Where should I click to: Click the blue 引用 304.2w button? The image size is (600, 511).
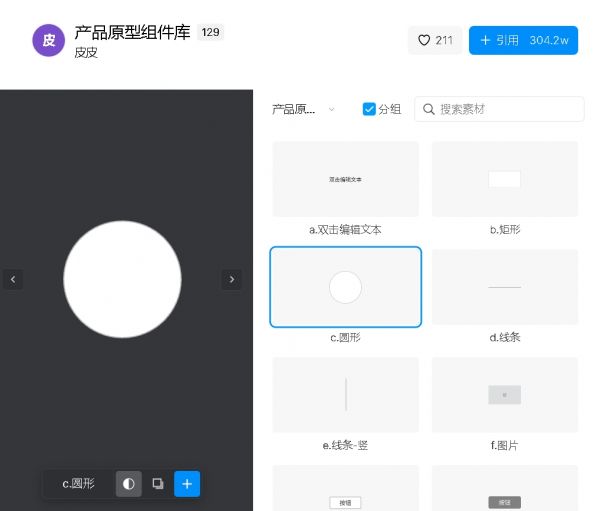(523, 40)
